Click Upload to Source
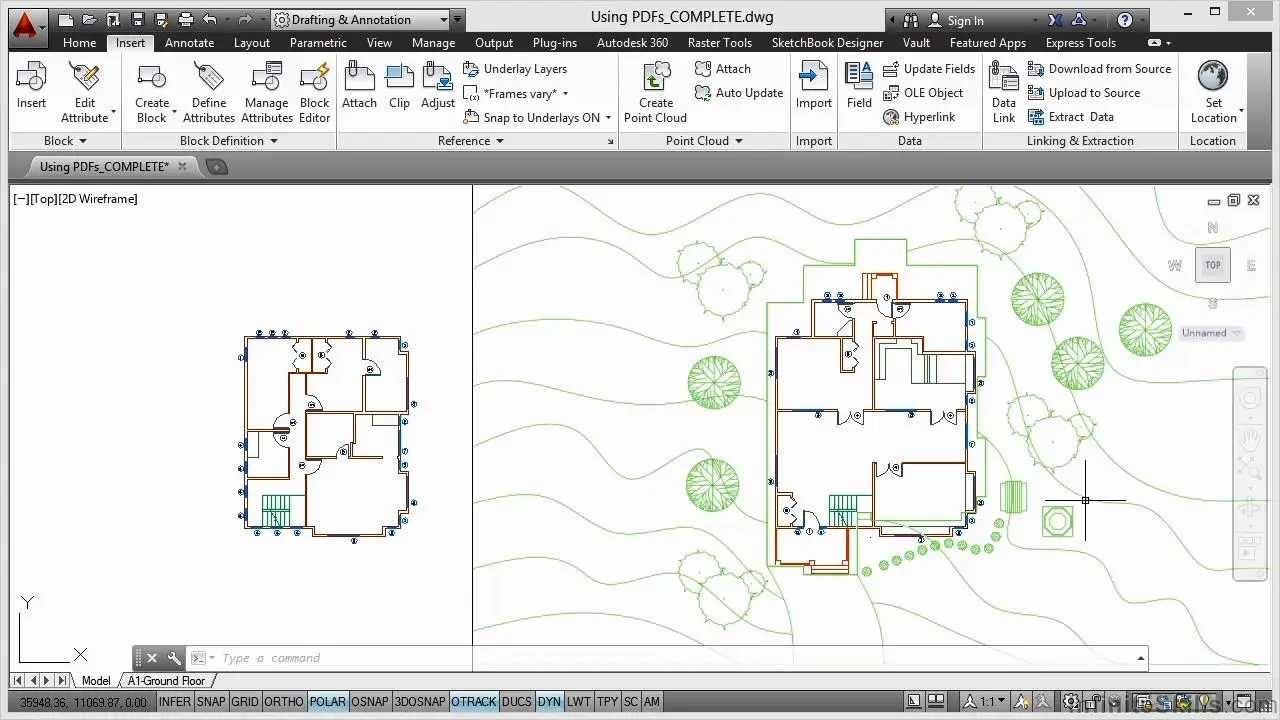 [x=1084, y=93]
